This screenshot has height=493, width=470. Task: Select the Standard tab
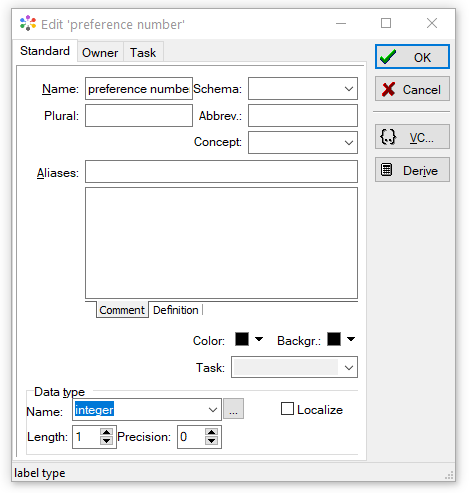pos(45,51)
